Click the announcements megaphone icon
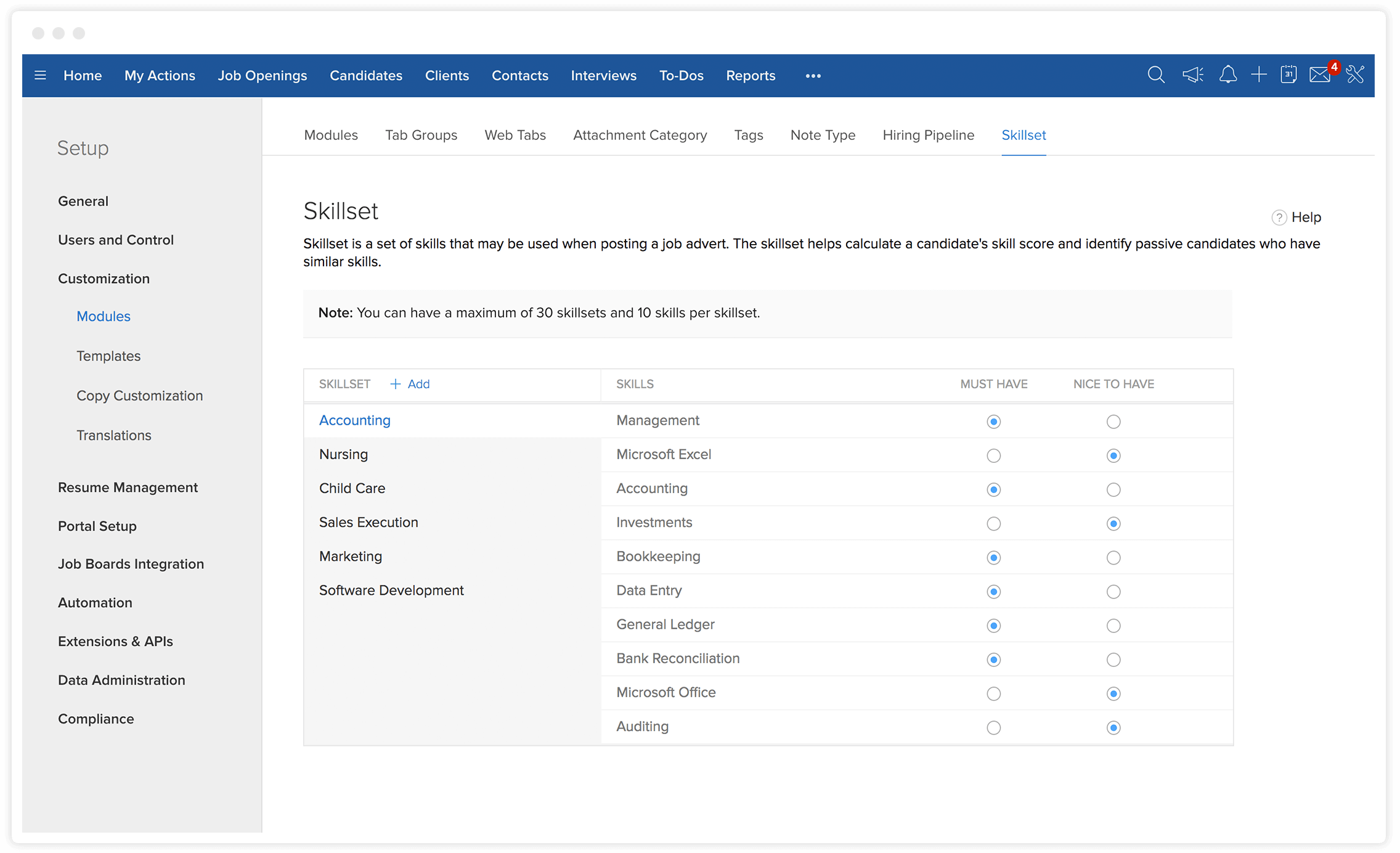This screenshot has width=1400, height=853. pos(1192,75)
